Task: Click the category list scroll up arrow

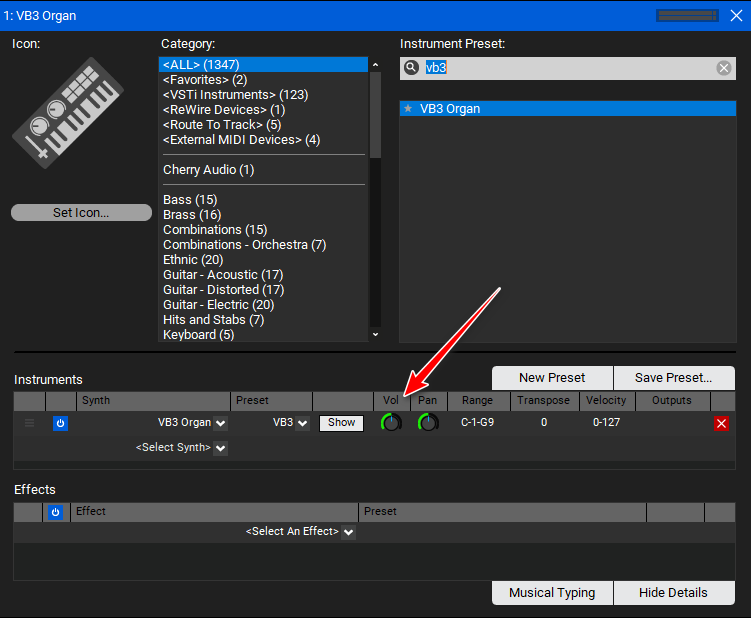Action: 376,65
